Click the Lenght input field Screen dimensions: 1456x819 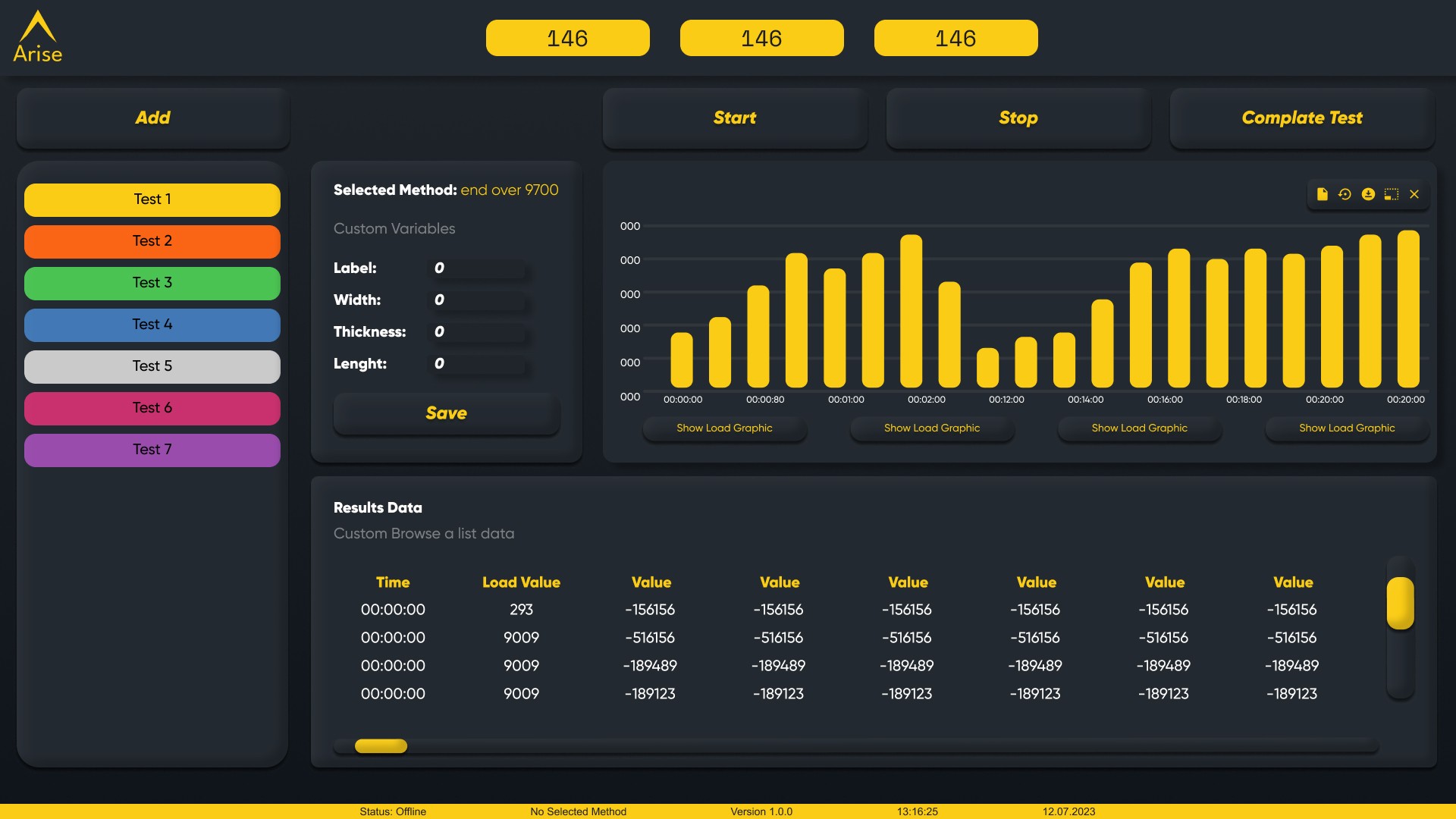[479, 364]
